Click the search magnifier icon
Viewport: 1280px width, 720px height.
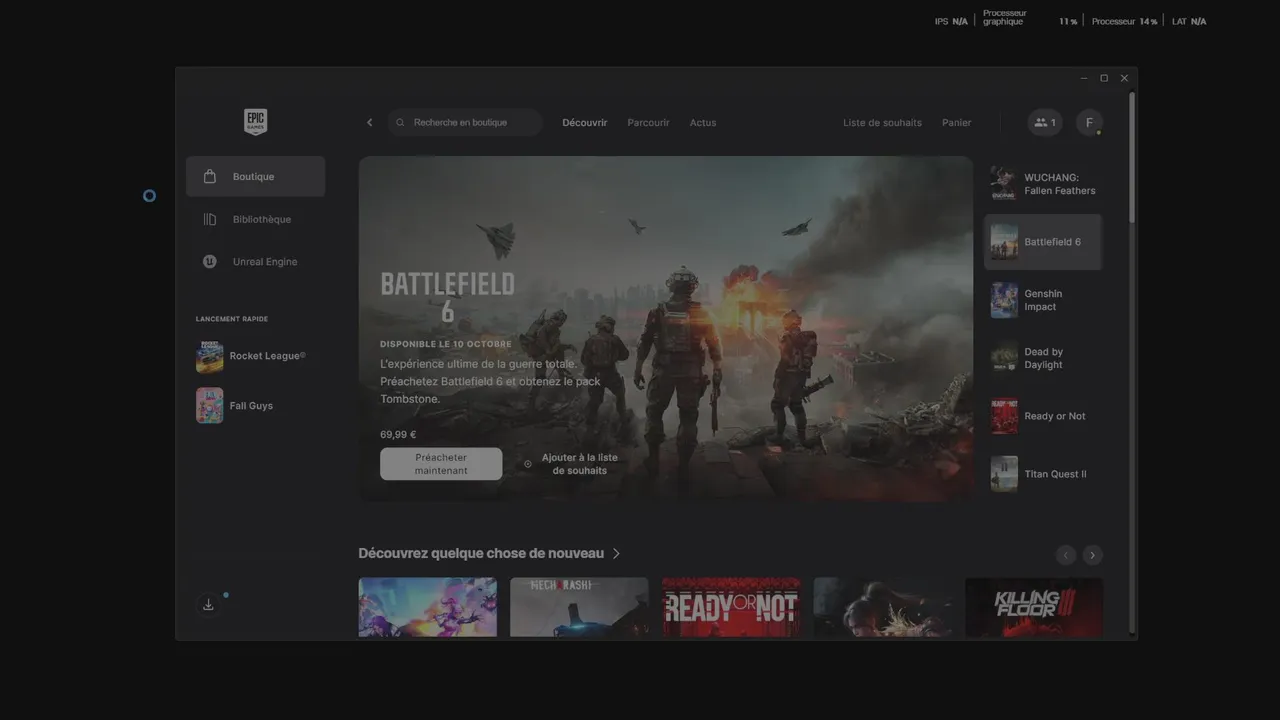point(400,123)
